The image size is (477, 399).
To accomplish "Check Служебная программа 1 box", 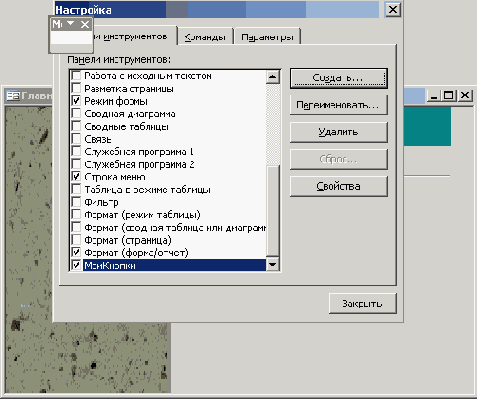I will [x=76, y=151].
